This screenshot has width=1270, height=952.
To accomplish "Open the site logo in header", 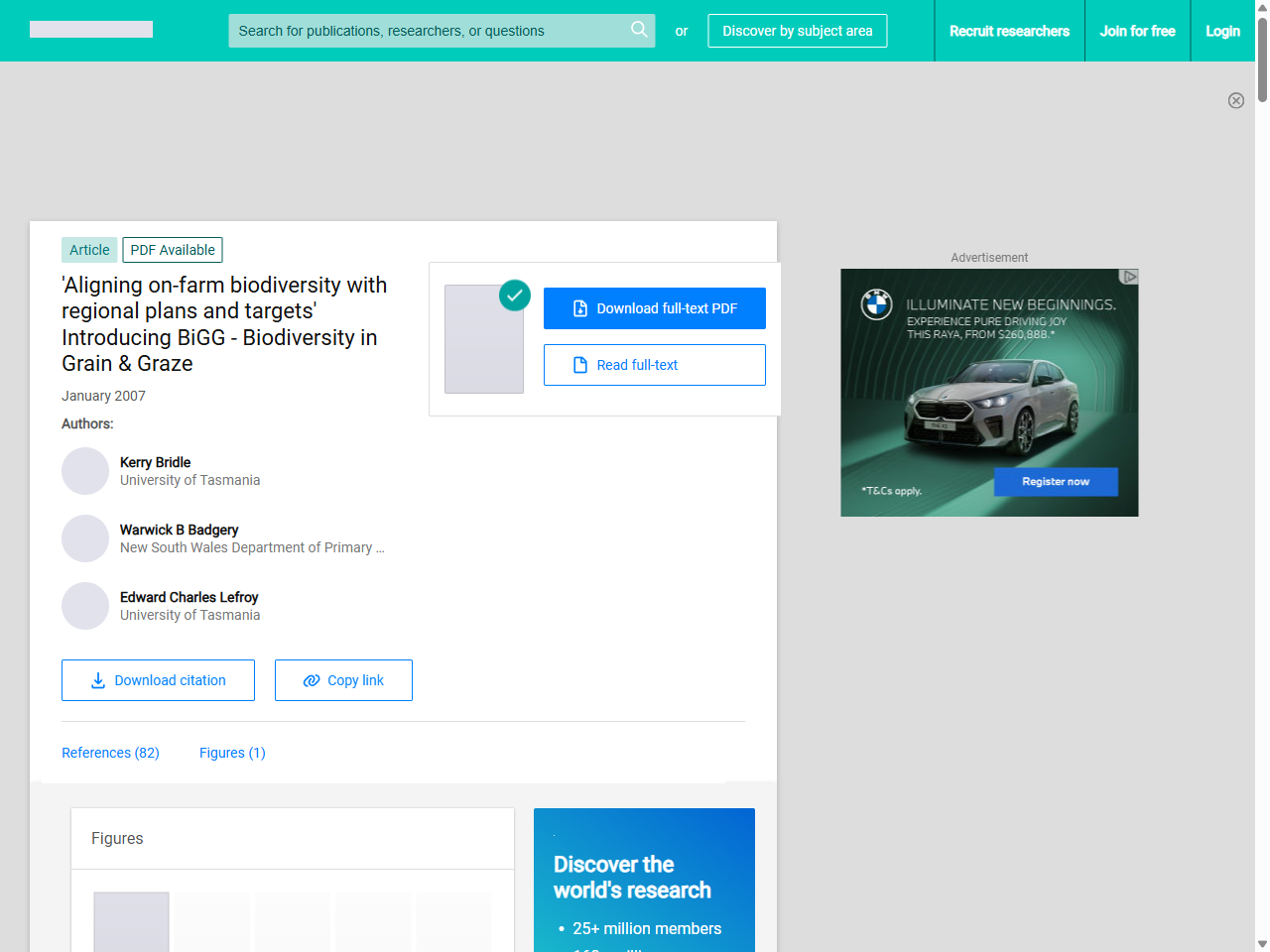I will (91, 30).
